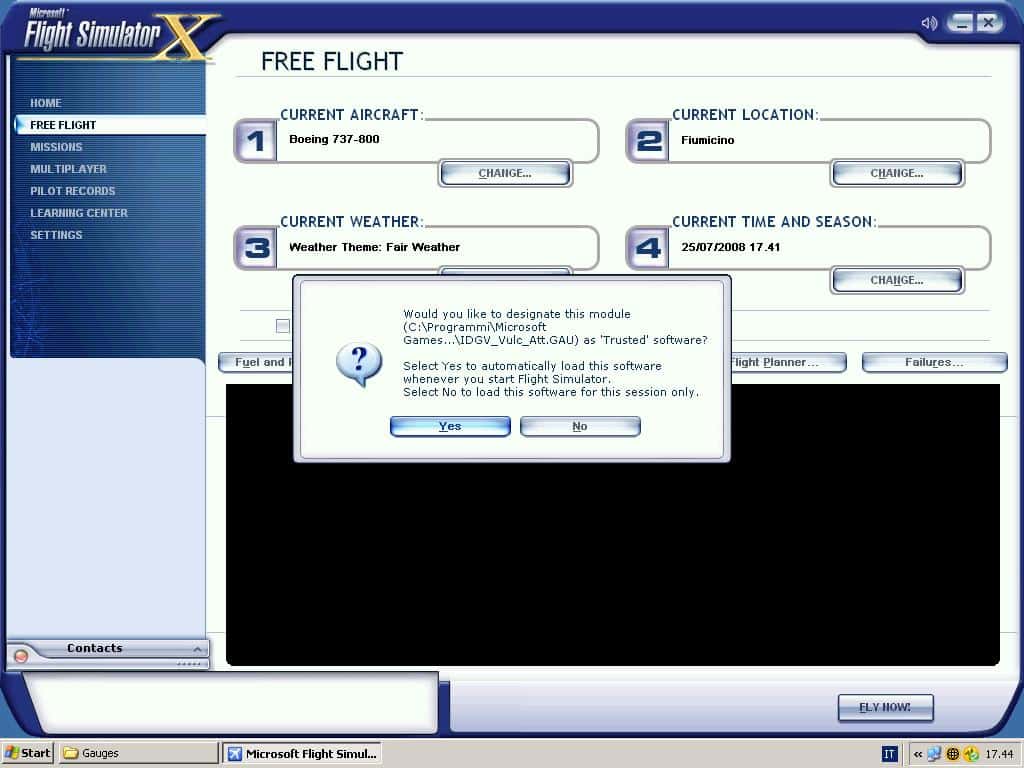The height and width of the screenshot is (768, 1024).
Task: Go to Settings in the sidebar
Action: coord(56,235)
